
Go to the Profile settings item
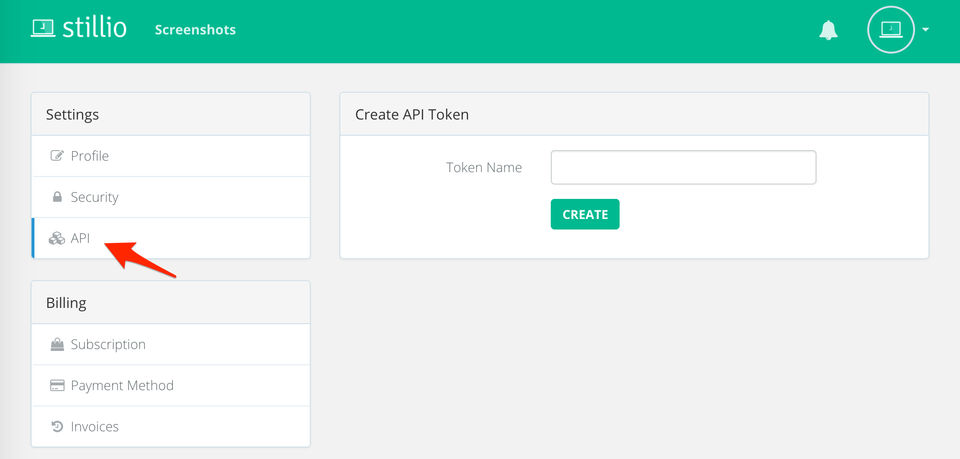[90, 156]
